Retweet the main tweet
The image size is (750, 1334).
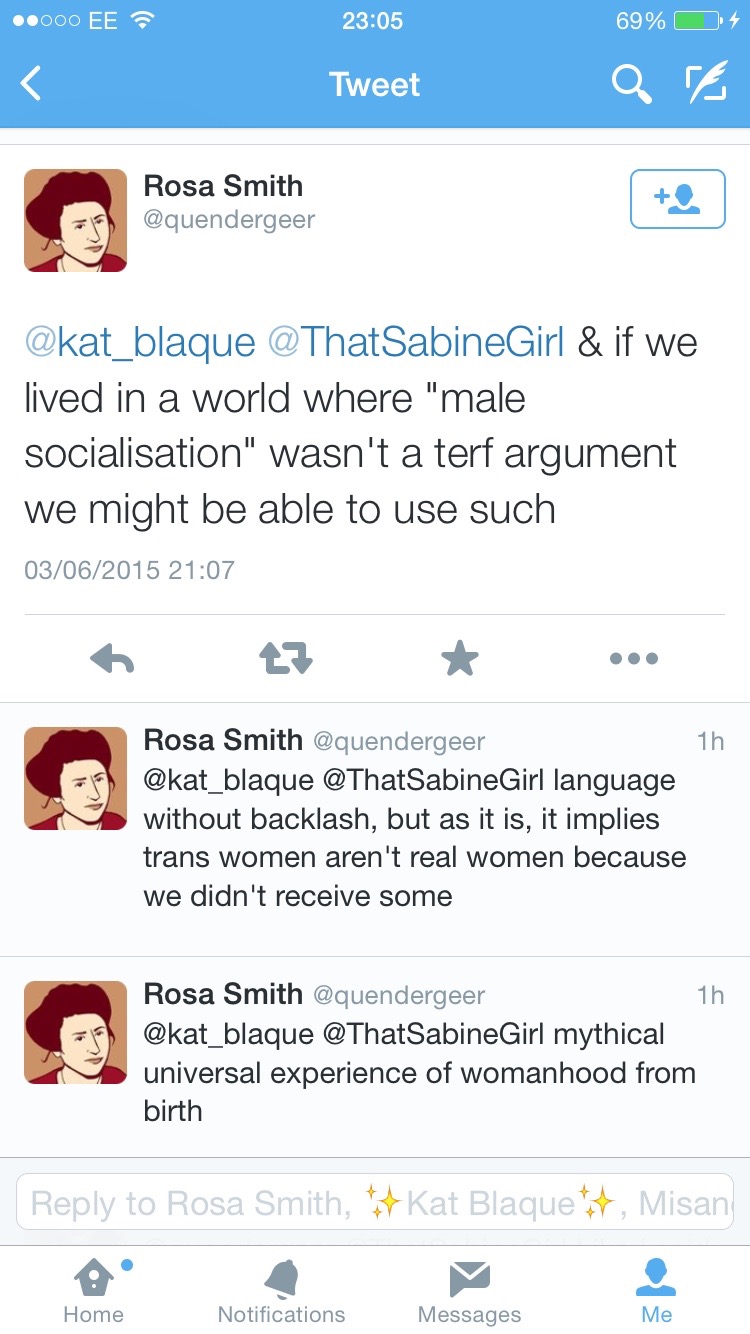pyautogui.click(x=286, y=658)
